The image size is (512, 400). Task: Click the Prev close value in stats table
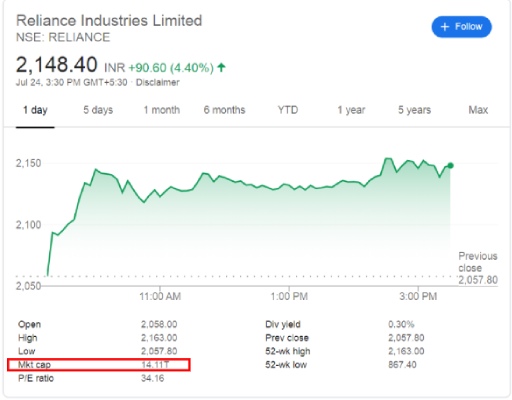[406, 338]
